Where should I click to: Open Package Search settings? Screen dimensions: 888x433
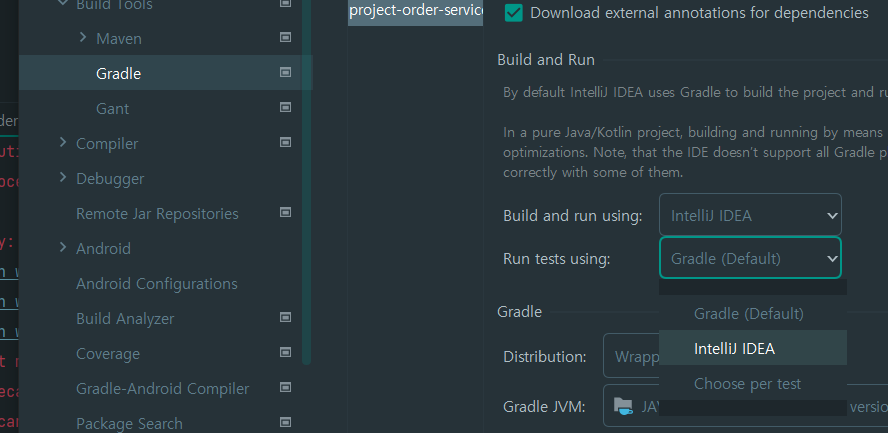(x=129, y=424)
